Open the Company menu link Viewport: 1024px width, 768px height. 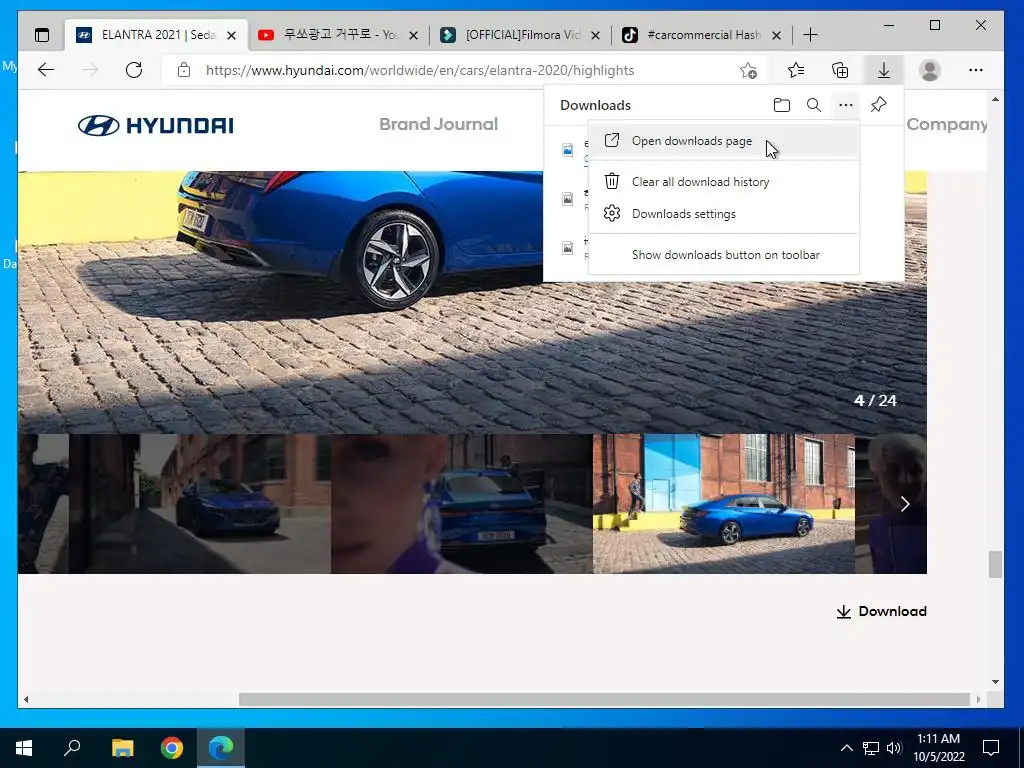click(946, 124)
